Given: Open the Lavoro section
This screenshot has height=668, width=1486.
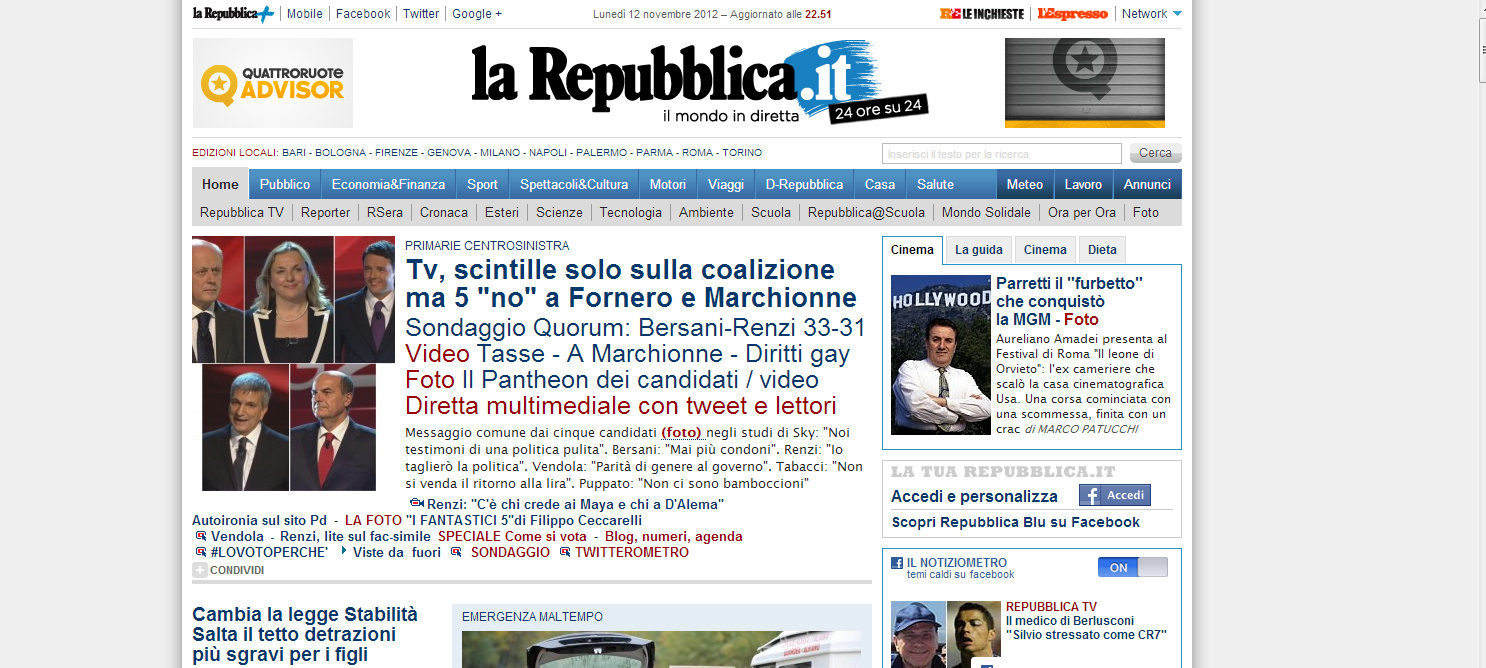Looking at the screenshot, I should 1083,184.
